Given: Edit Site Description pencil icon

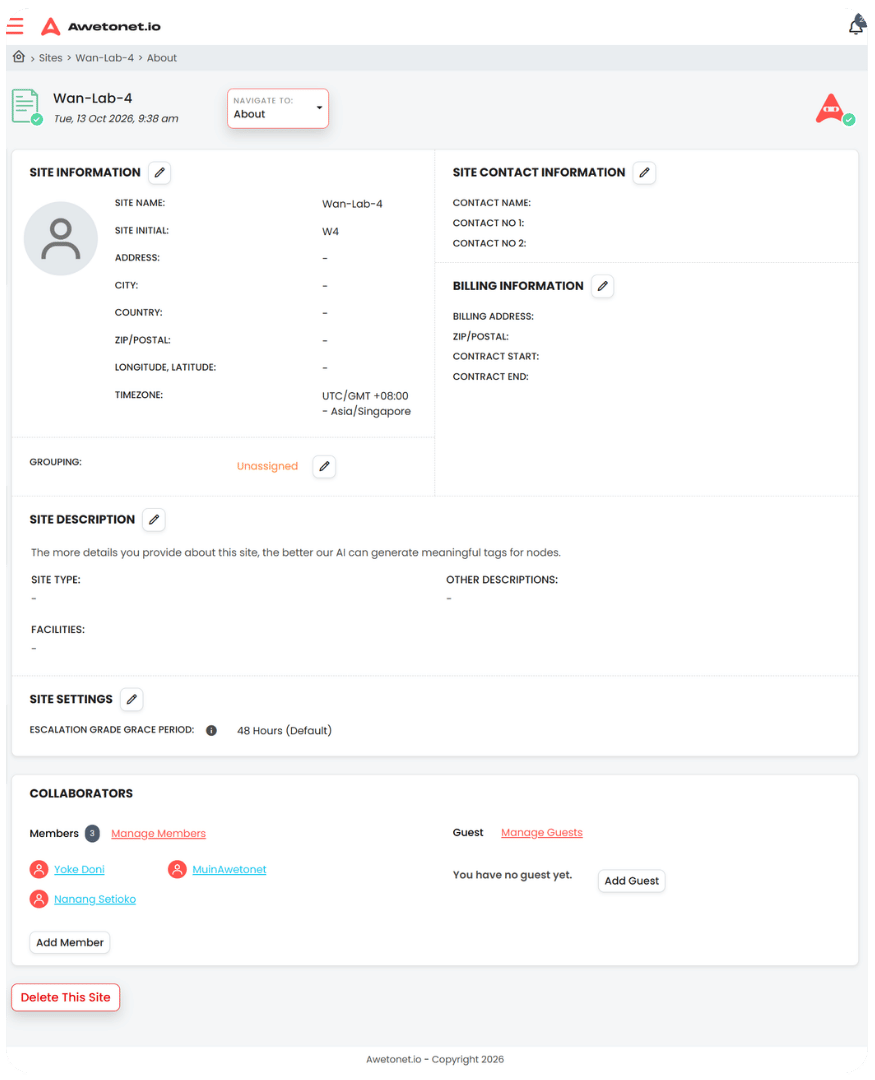Looking at the screenshot, I should pos(154,519).
